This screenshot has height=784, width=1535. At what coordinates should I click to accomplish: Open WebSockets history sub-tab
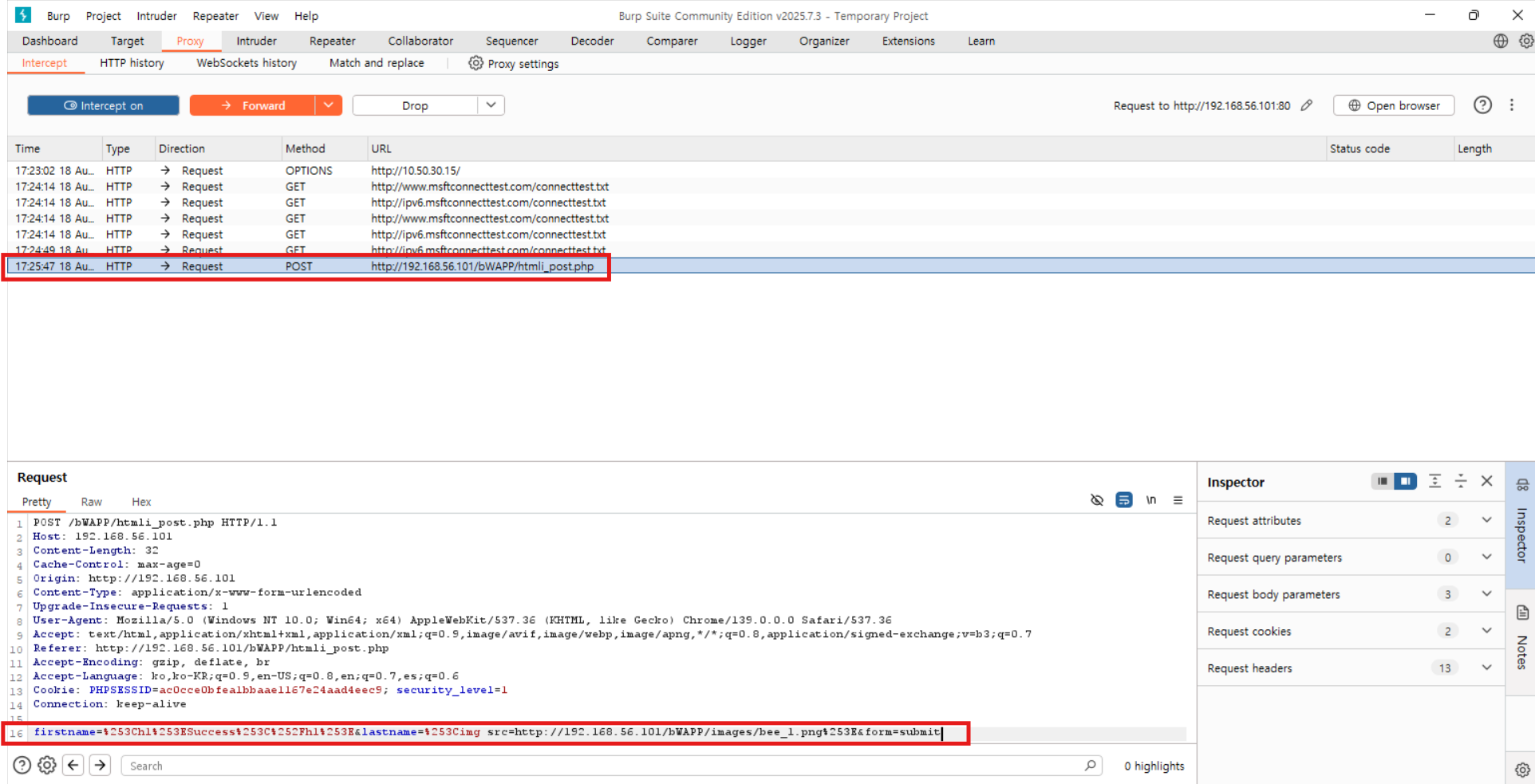coord(247,63)
